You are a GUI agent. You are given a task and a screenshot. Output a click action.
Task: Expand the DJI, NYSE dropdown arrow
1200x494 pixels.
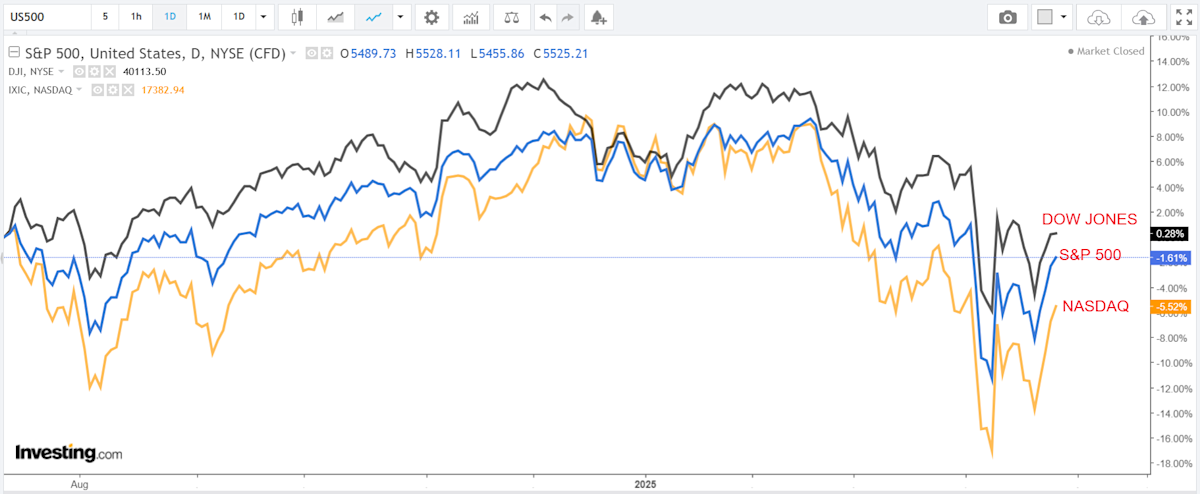pos(61,72)
